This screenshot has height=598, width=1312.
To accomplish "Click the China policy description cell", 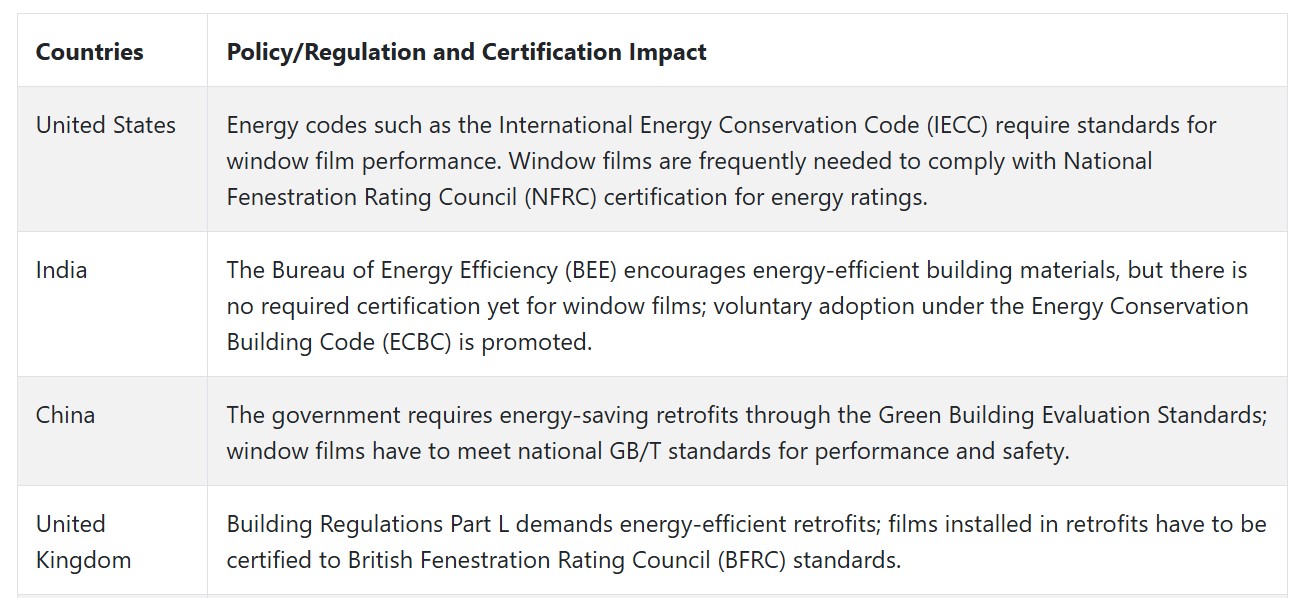I will (747, 432).
